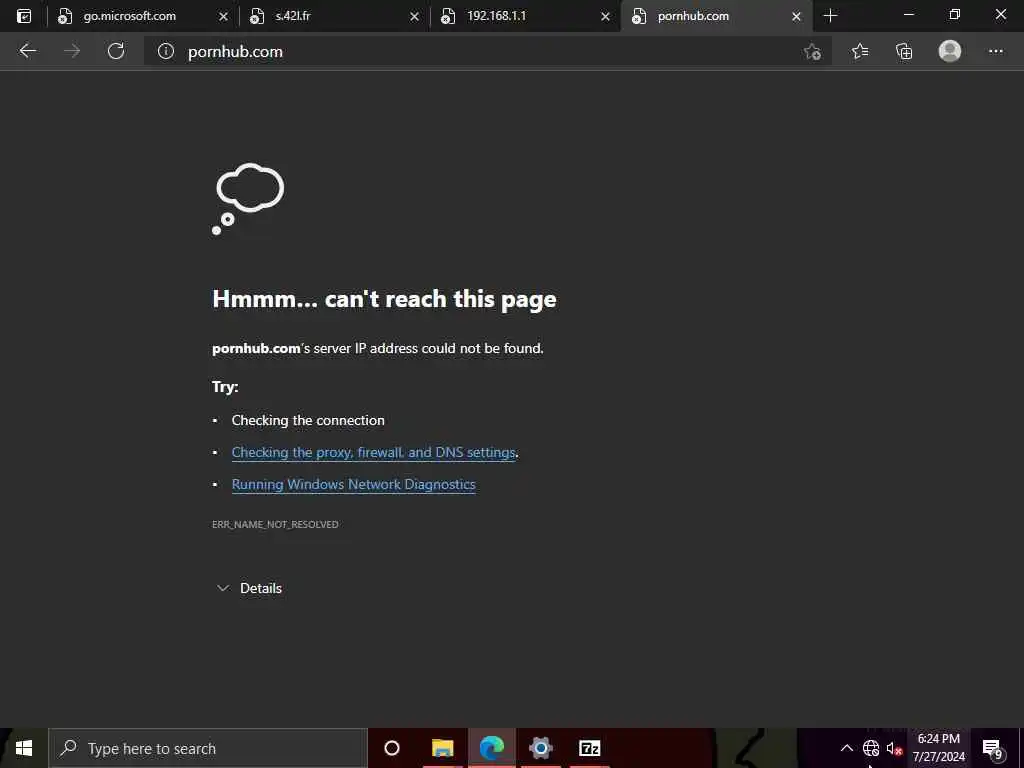Click the ERR_NAME_NOT_RESOLVED error code

coord(275,524)
